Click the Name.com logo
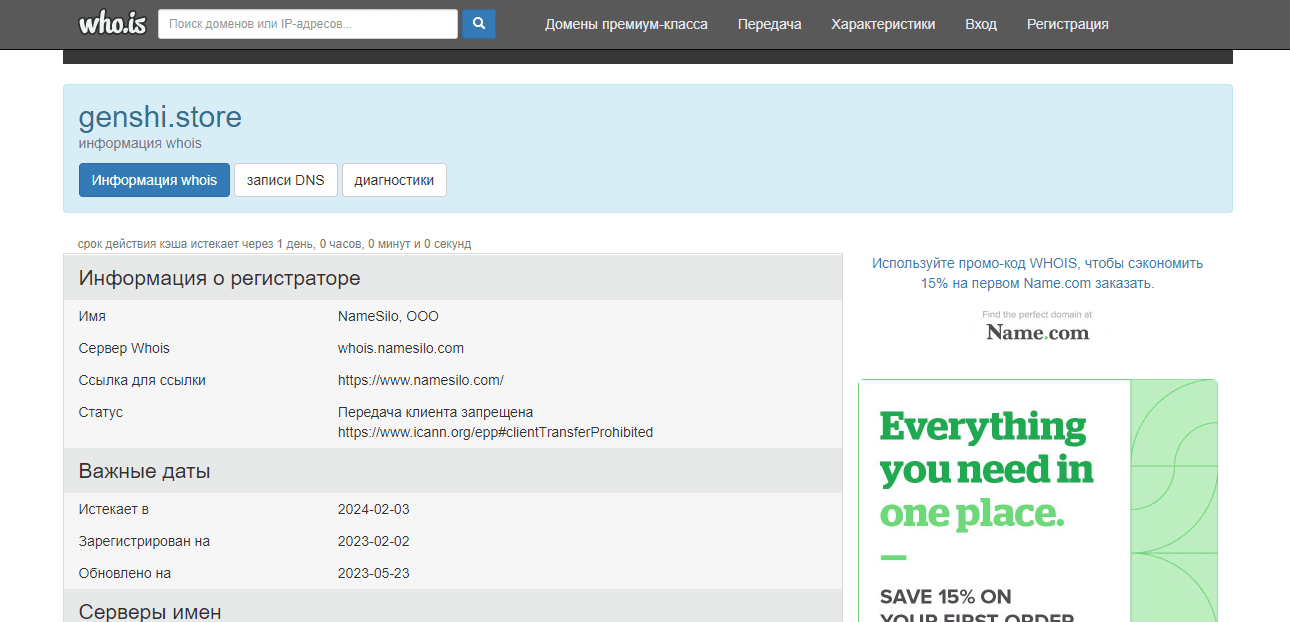The image size is (1290, 622). (1037, 332)
